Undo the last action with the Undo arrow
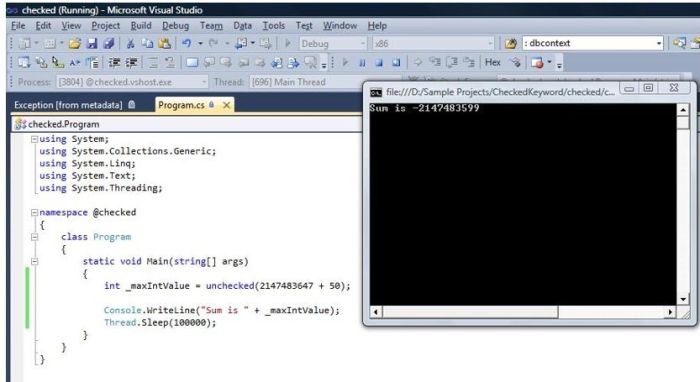Image resolution: width=700 pixels, height=382 pixels. pos(187,43)
